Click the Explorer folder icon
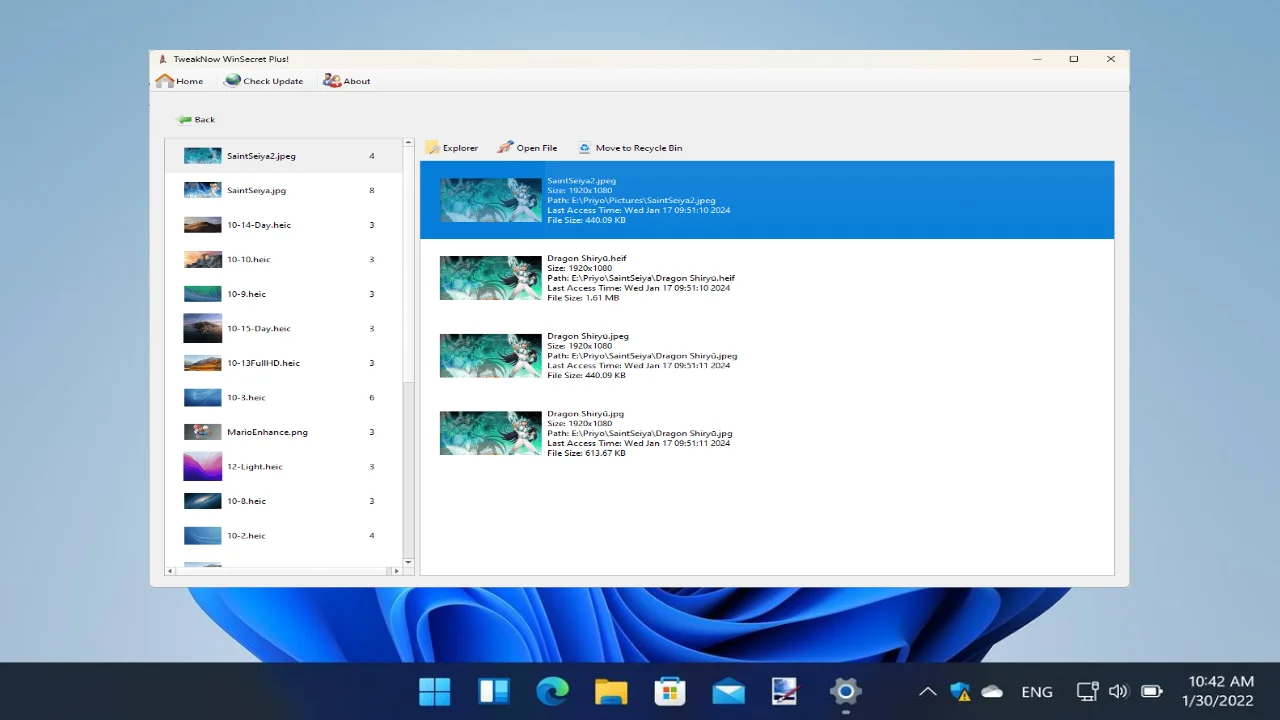 [x=432, y=148]
